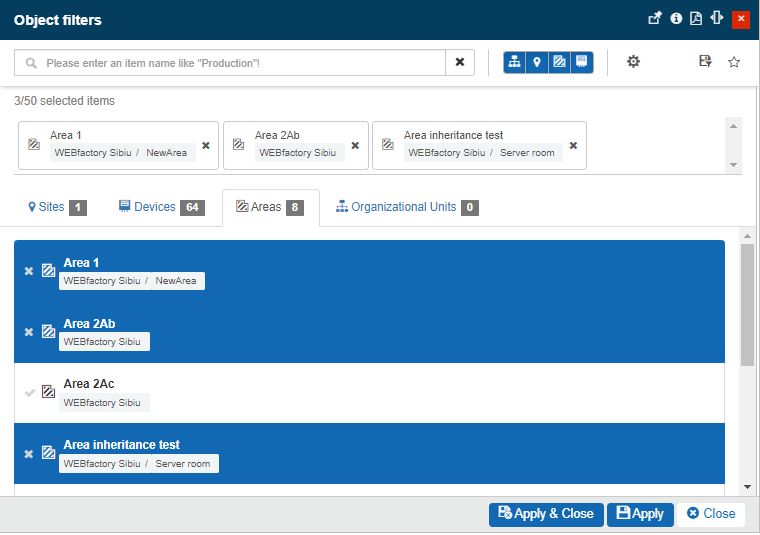Click the resize width icon in header

[716, 18]
